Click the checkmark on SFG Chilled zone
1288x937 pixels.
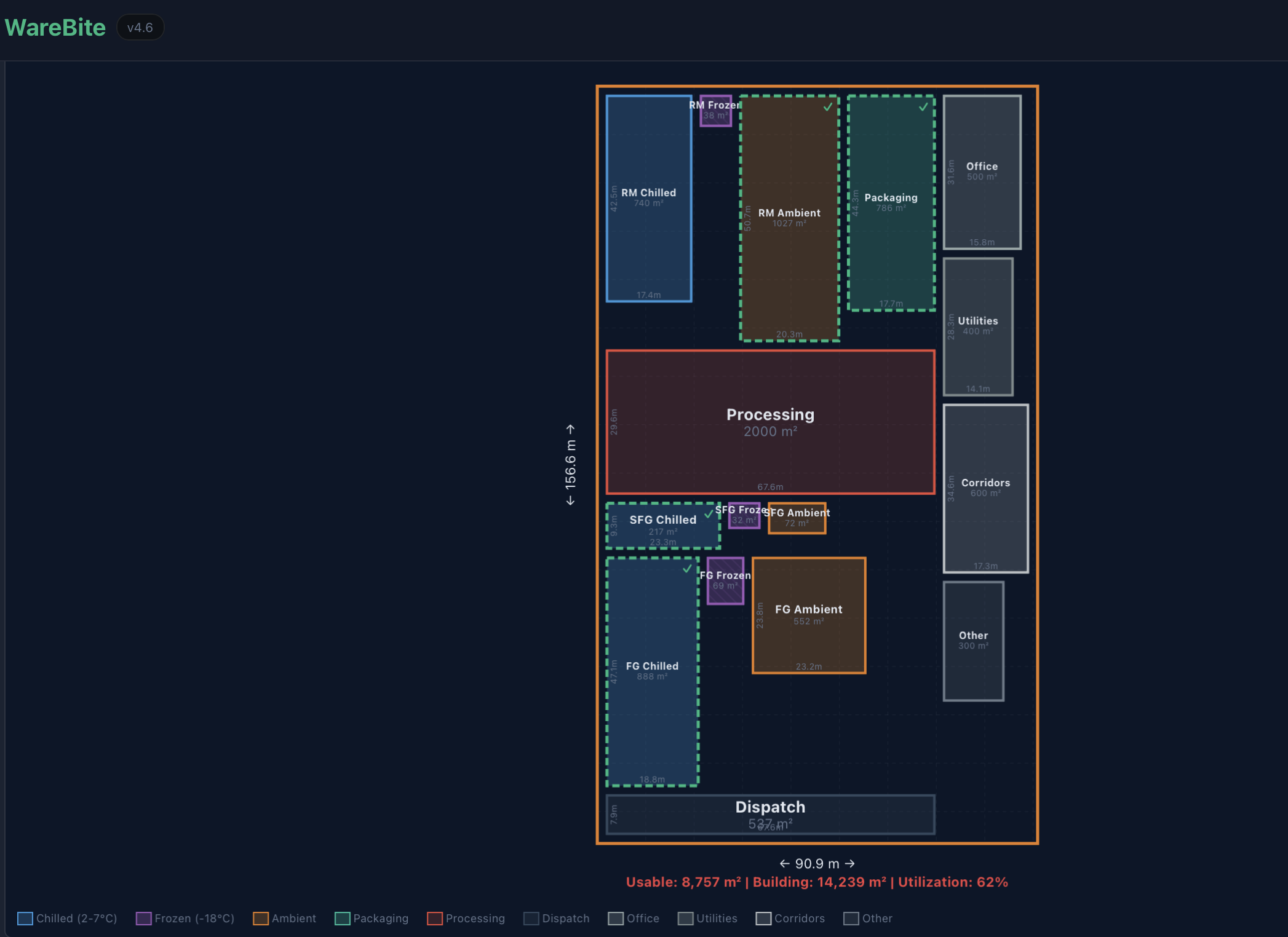[709, 513]
